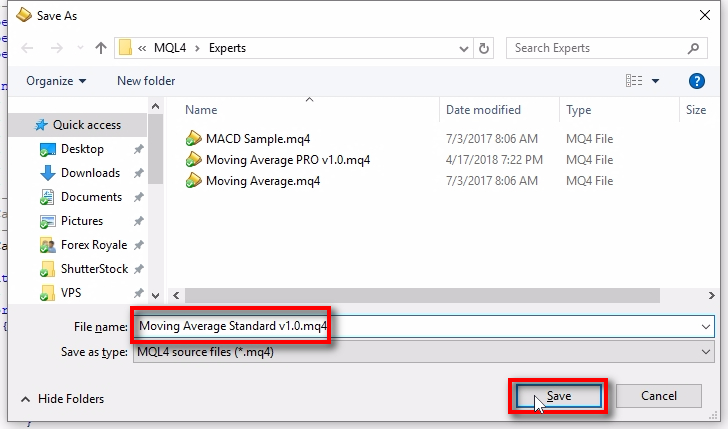Select the MACD Sample.mq4 file icon
Screen dimensions: 728x429
click(x=194, y=138)
